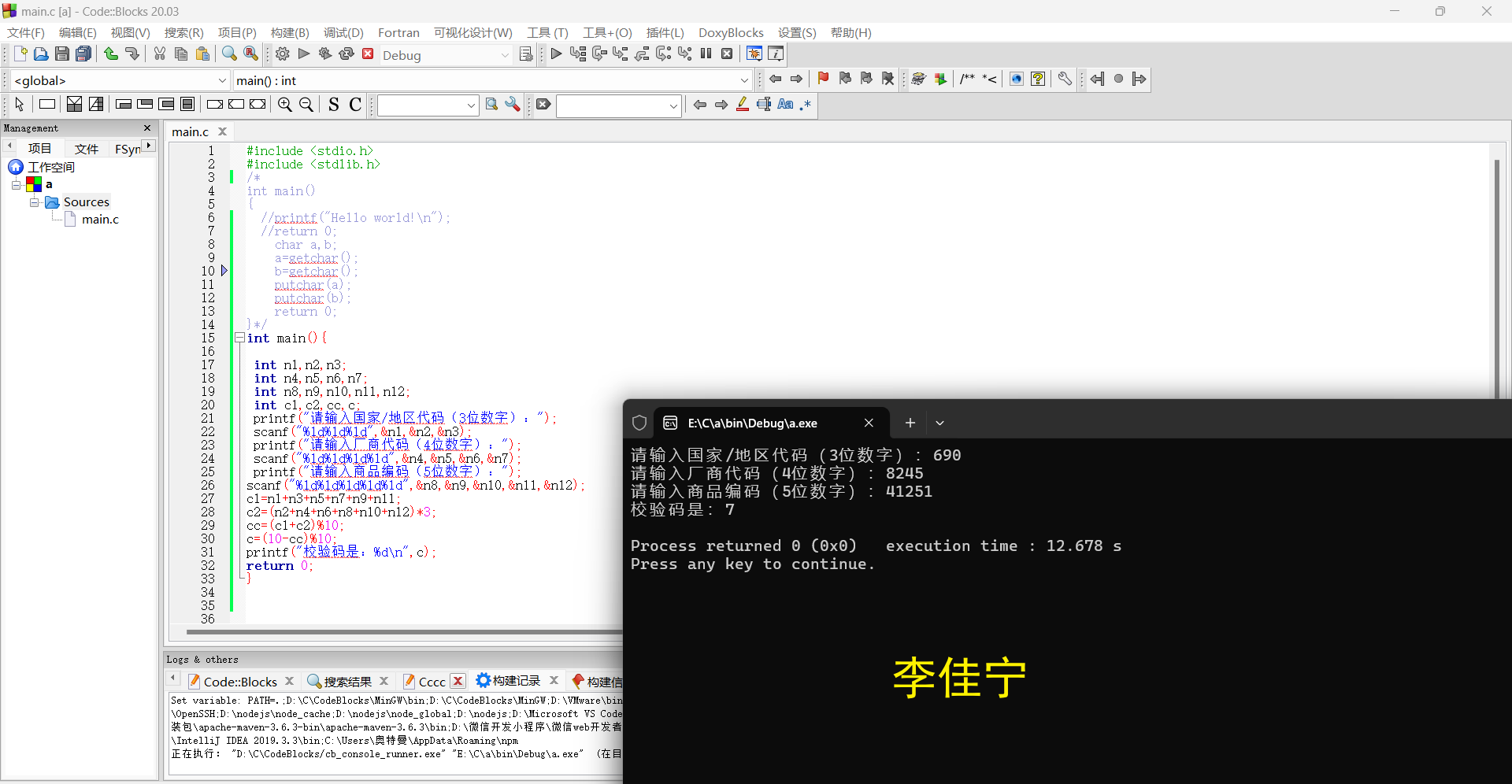Select 工作空间 workspace node
The width and height of the screenshot is (1512, 784).
[51, 167]
